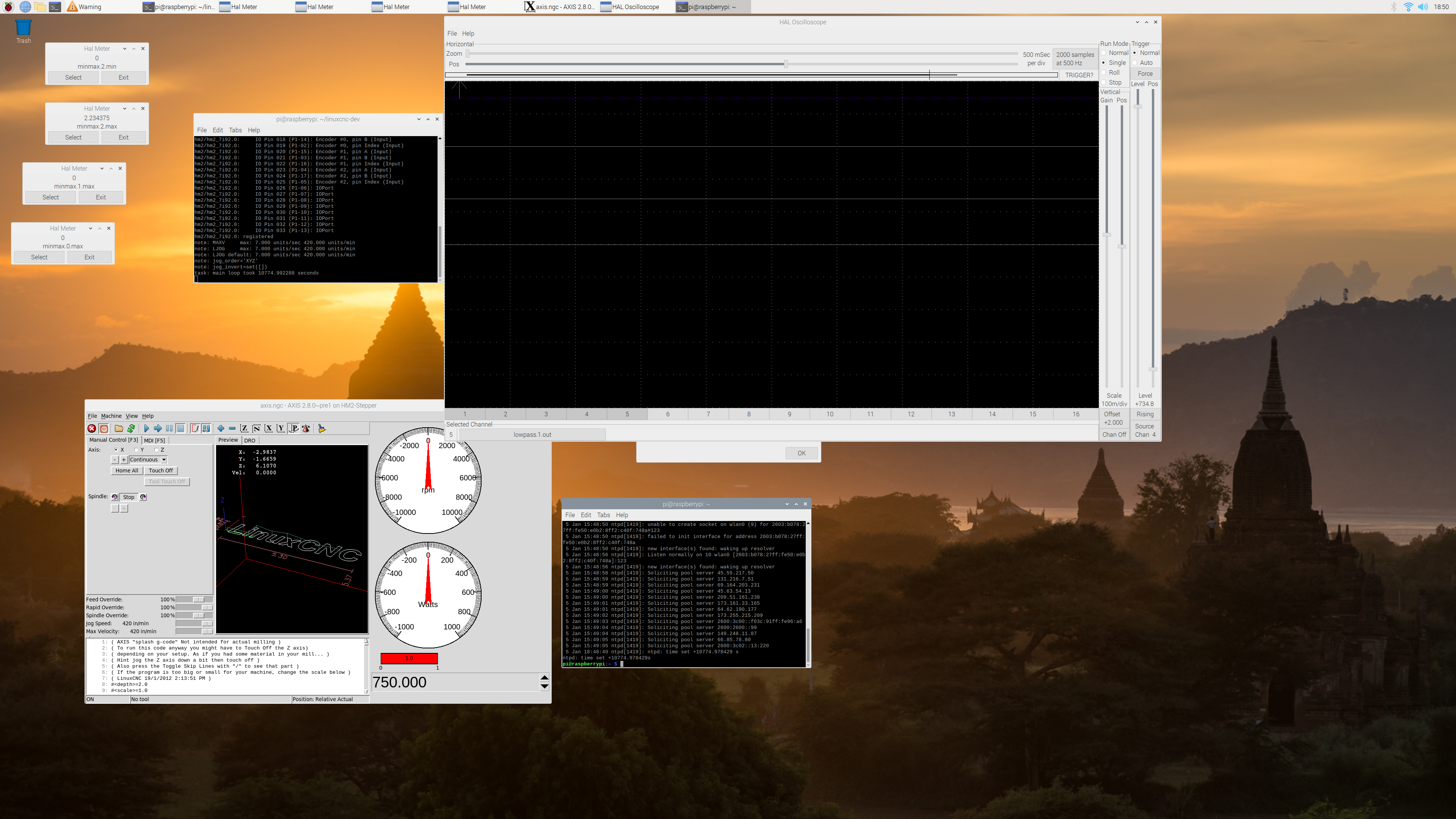Toggle Machine Power in AXIS toolbar

coord(104,428)
